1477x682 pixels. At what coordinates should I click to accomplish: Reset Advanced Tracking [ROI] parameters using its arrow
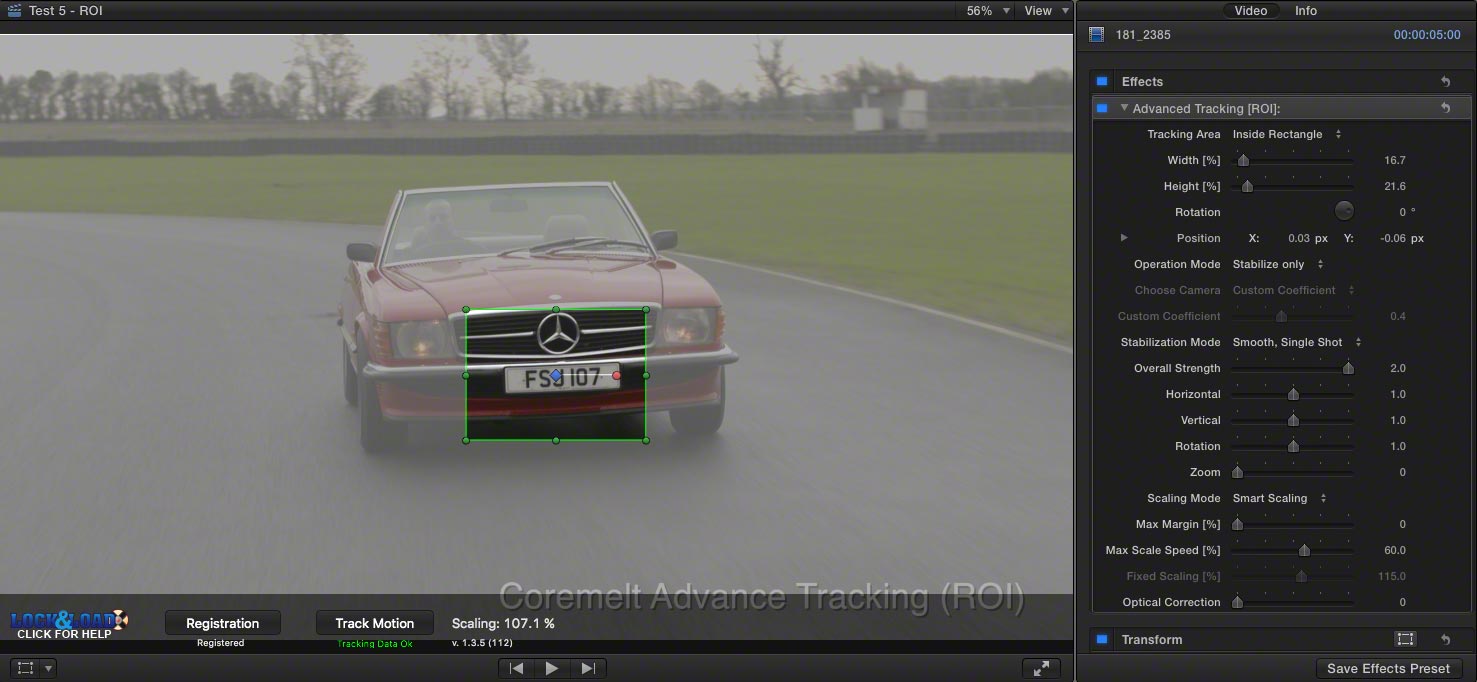tap(1445, 108)
